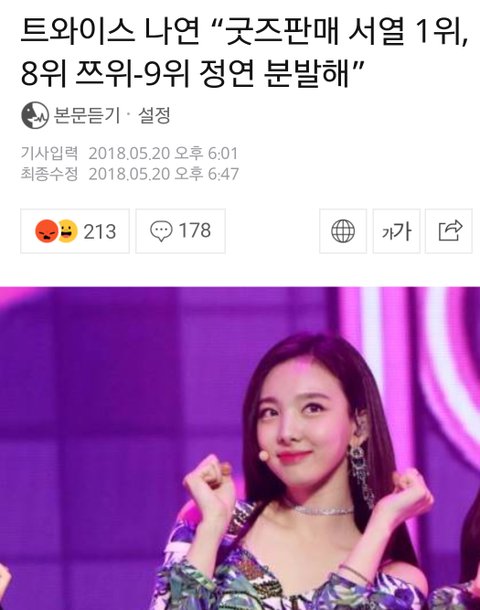Select the 오후 6:47 modified timestamp
Screen dimensions: 480x610
tap(207, 174)
